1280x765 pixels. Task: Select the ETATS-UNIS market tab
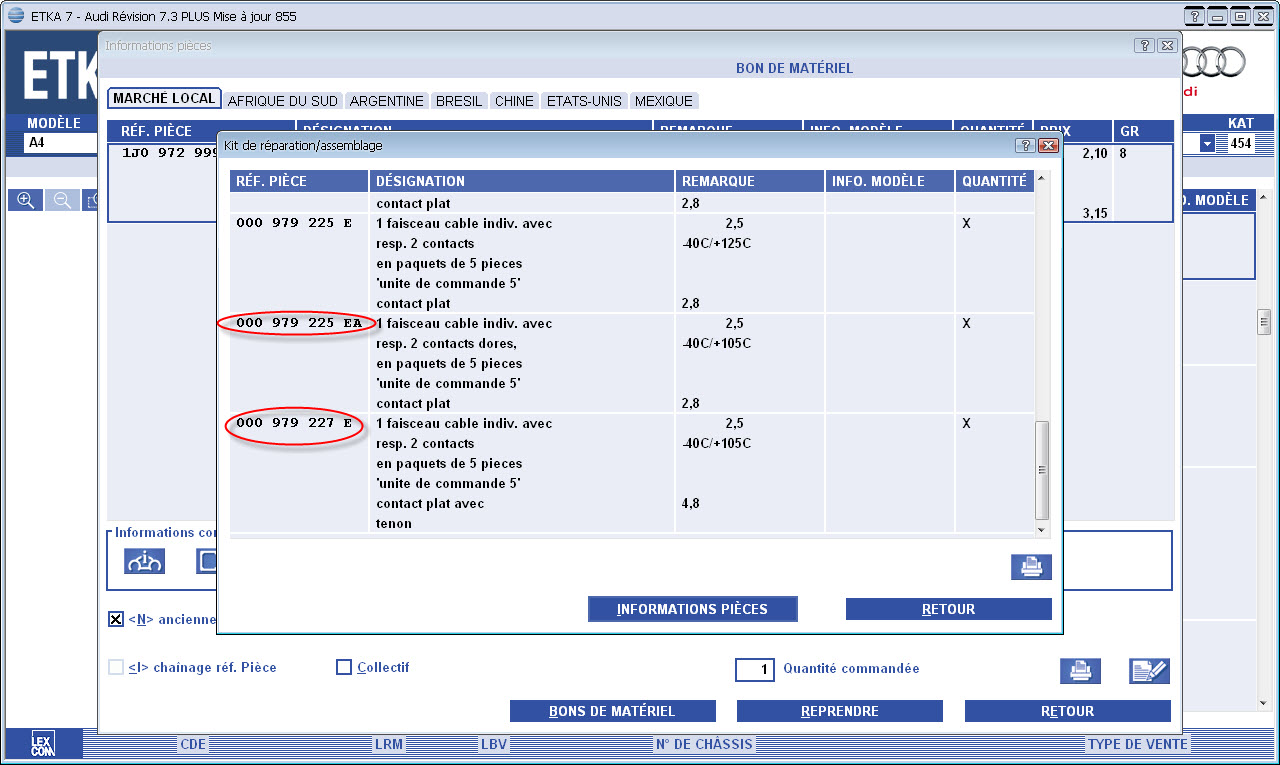click(584, 101)
